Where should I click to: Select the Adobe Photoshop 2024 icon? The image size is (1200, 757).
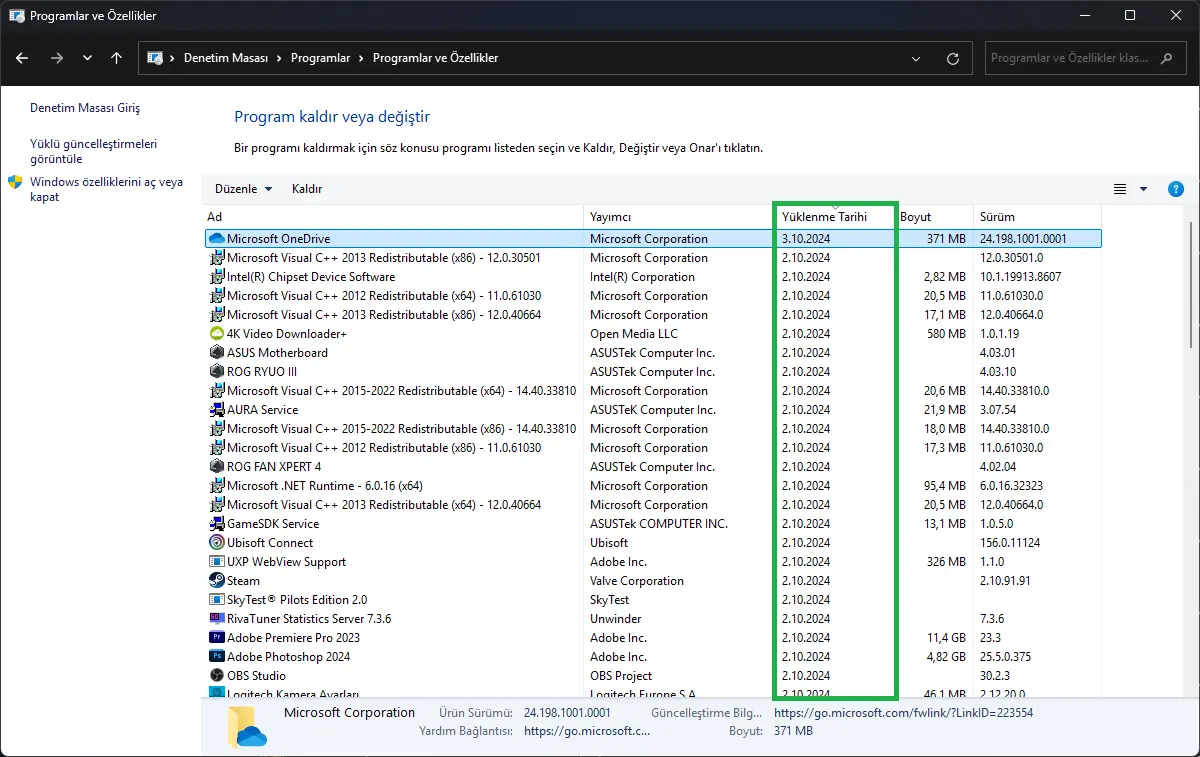(x=217, y=657)
